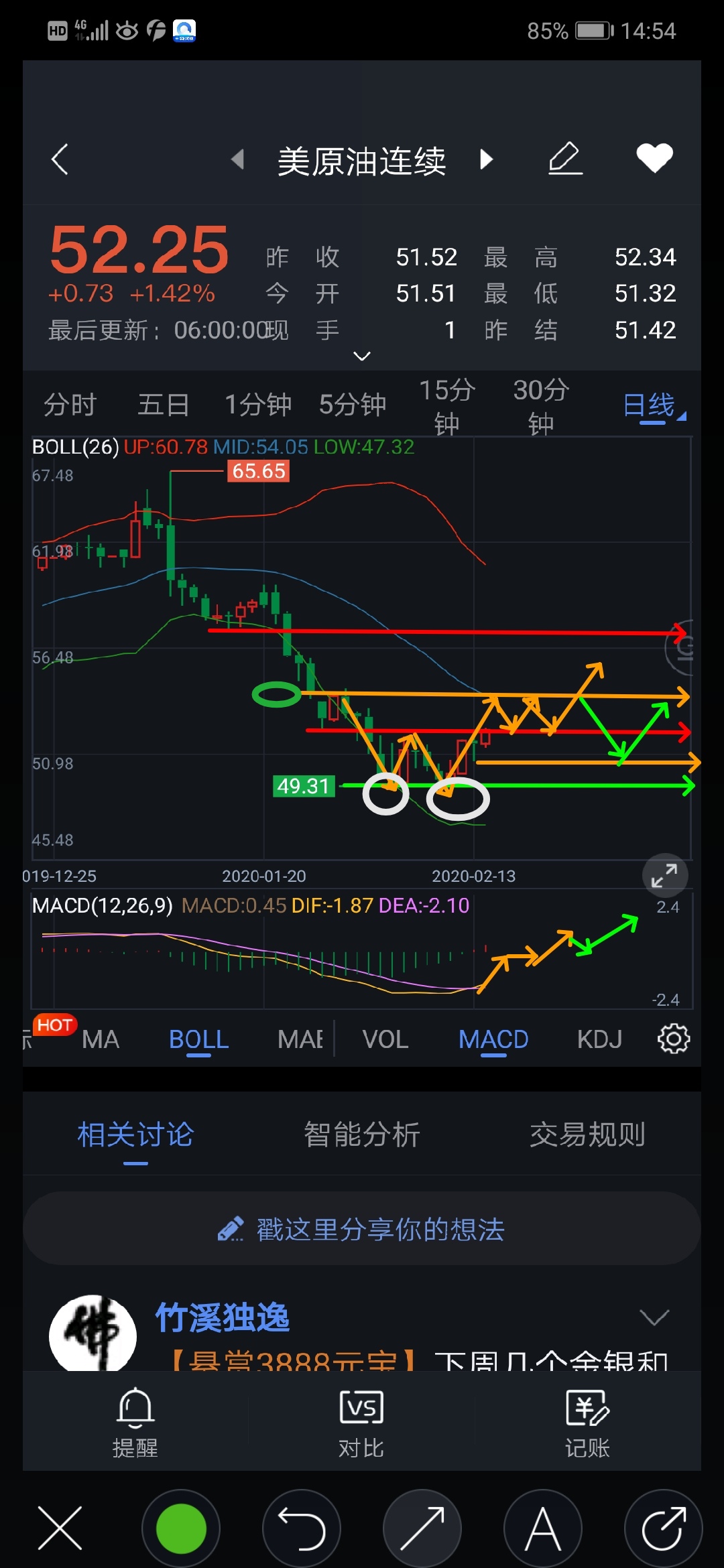Expand quote details with down chevron
This screenshot has width=724, height=1568.
(362, 356)
